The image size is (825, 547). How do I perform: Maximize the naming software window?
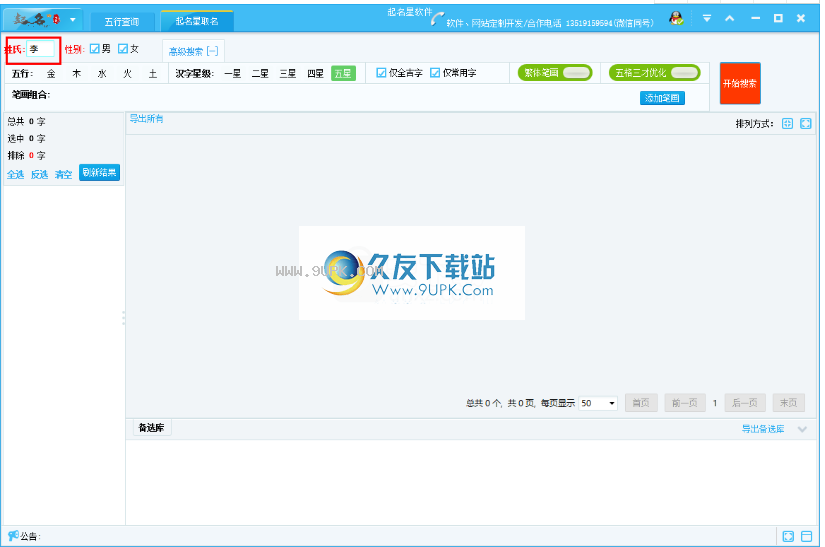[778, 18]
